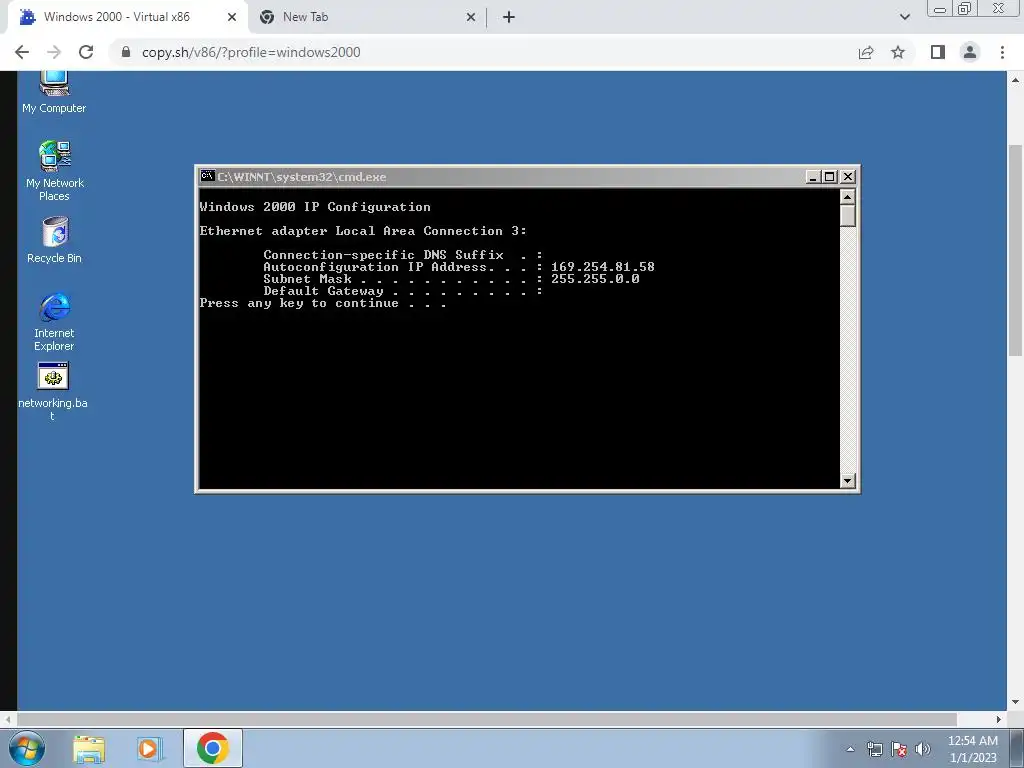Screen dimensions: 1024x768
Task: Toggle the browser side panel
Action: 938,52
